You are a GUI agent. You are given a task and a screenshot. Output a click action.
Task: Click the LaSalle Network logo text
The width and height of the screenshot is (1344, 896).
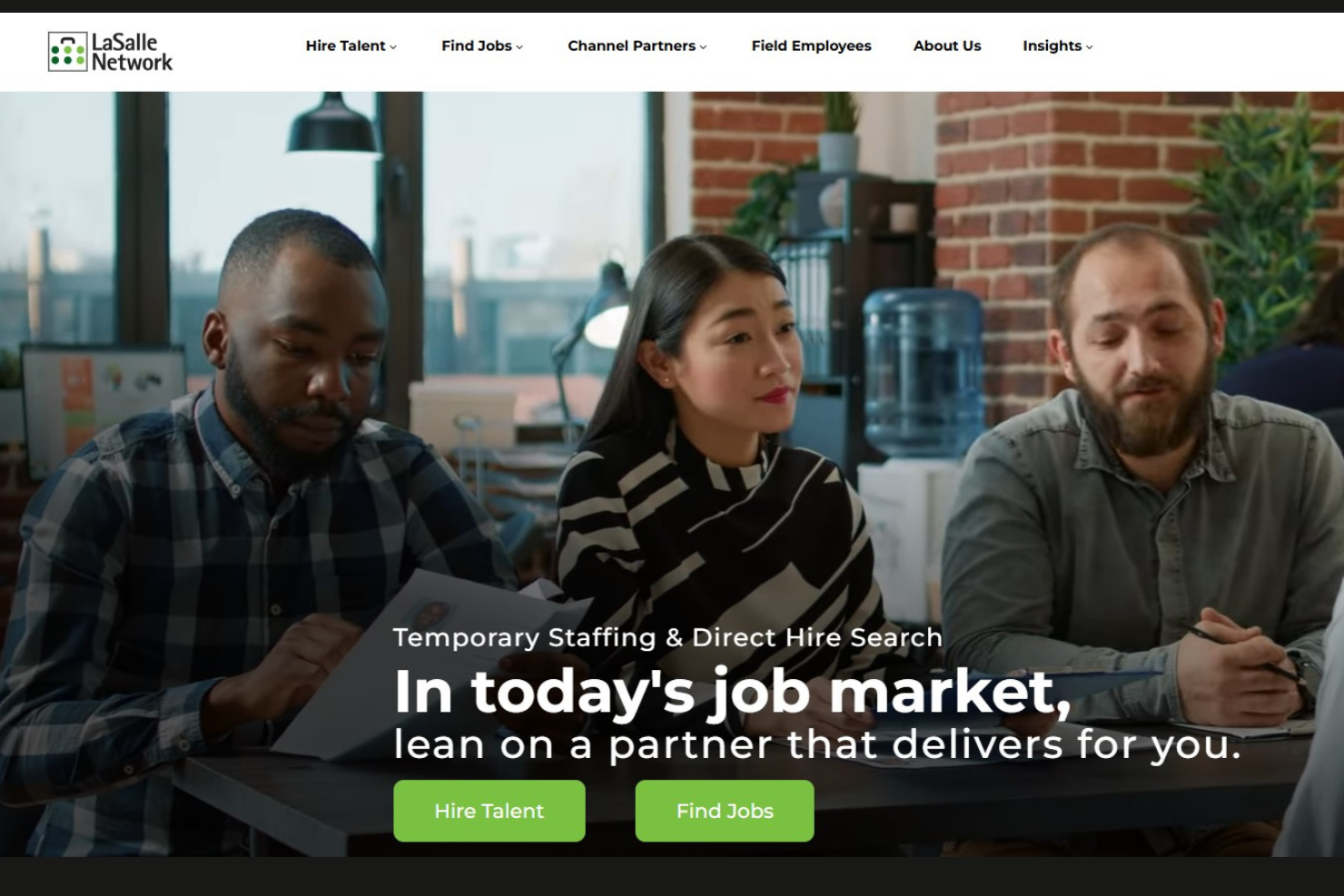(x=132, y=52)
